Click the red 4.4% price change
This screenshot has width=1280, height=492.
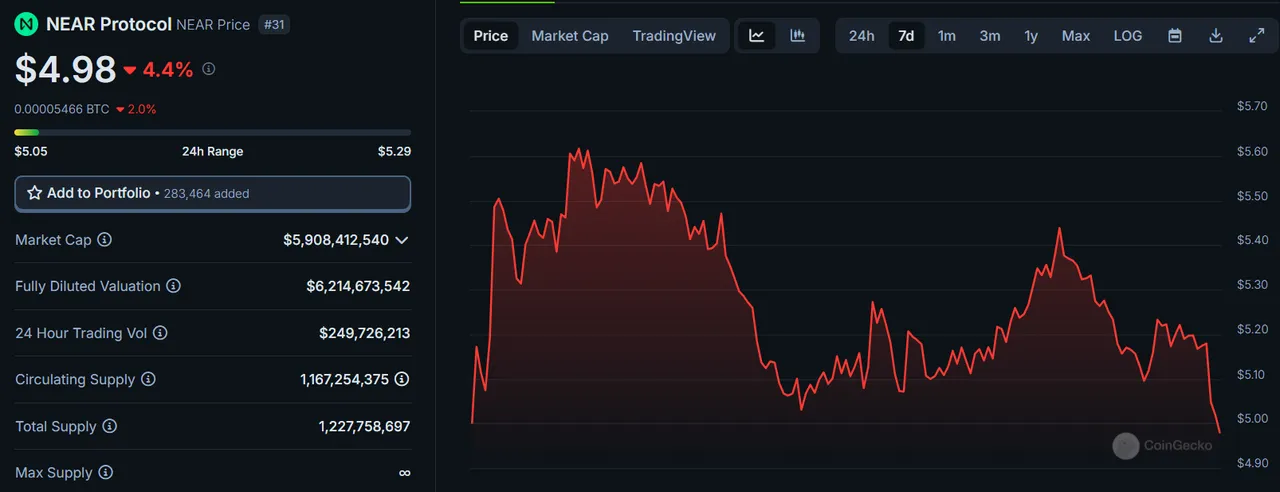pos(158,69)
